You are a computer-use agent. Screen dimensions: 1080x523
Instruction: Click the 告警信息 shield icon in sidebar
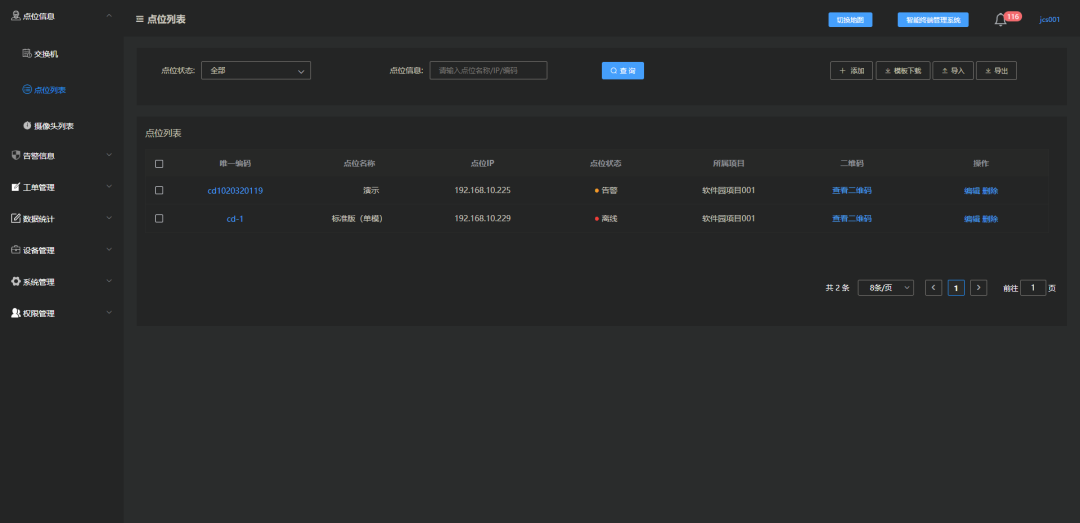[x=16, y=155]
